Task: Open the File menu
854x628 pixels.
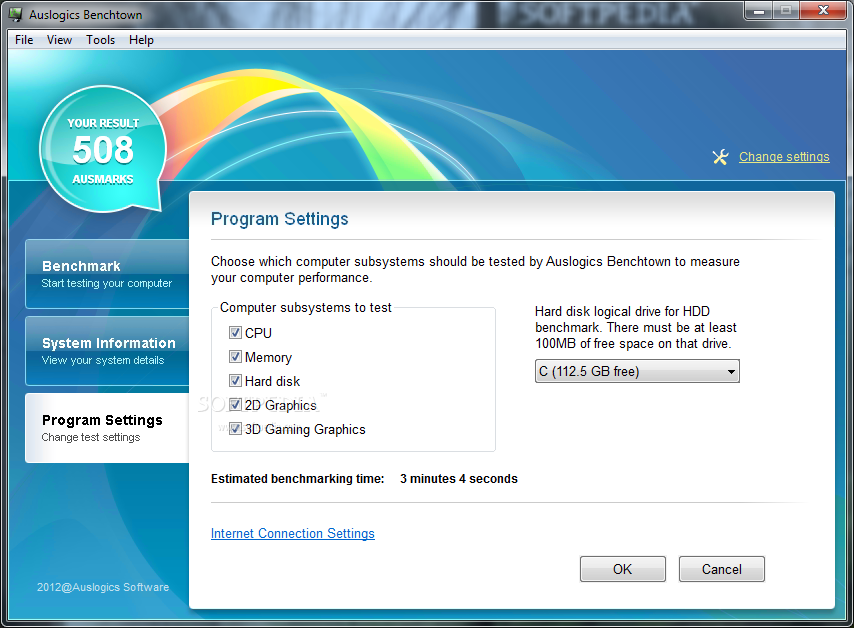Action: pos(24,40)
